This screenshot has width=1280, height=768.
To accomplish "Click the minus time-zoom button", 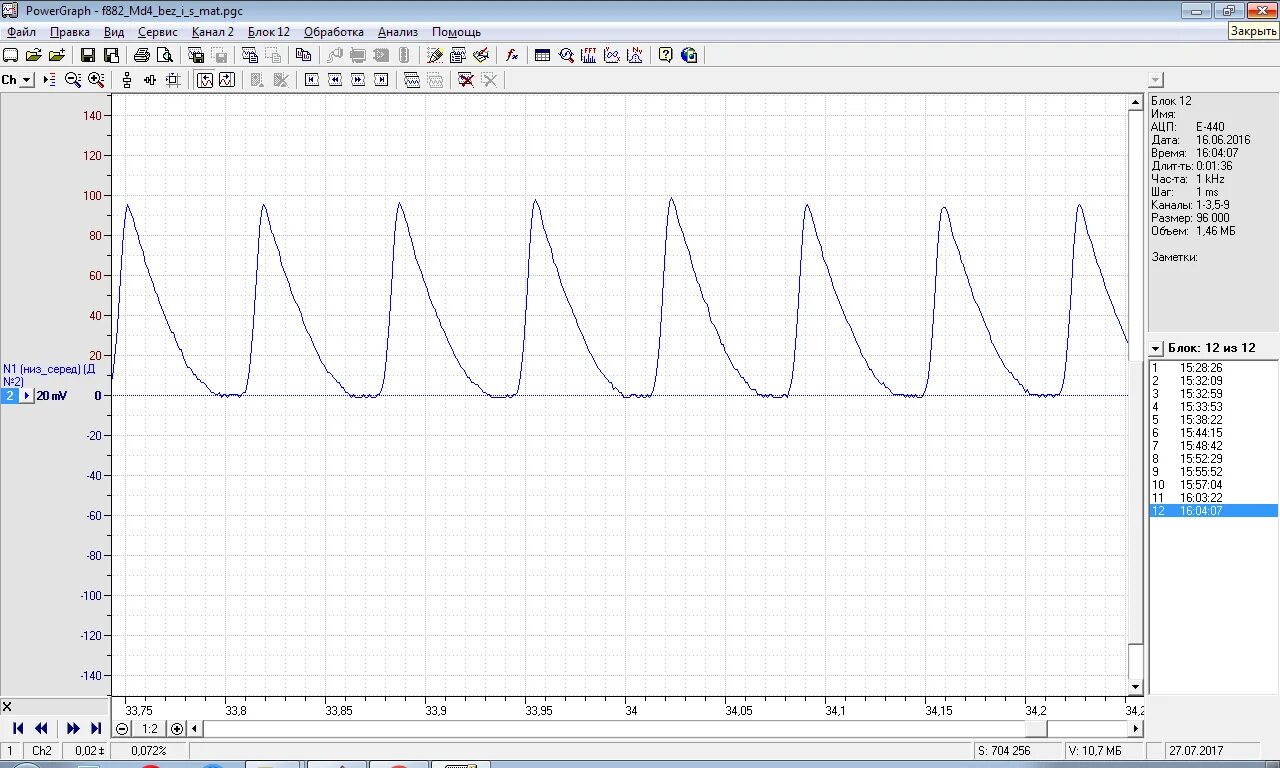I will [x=122, y=729].
